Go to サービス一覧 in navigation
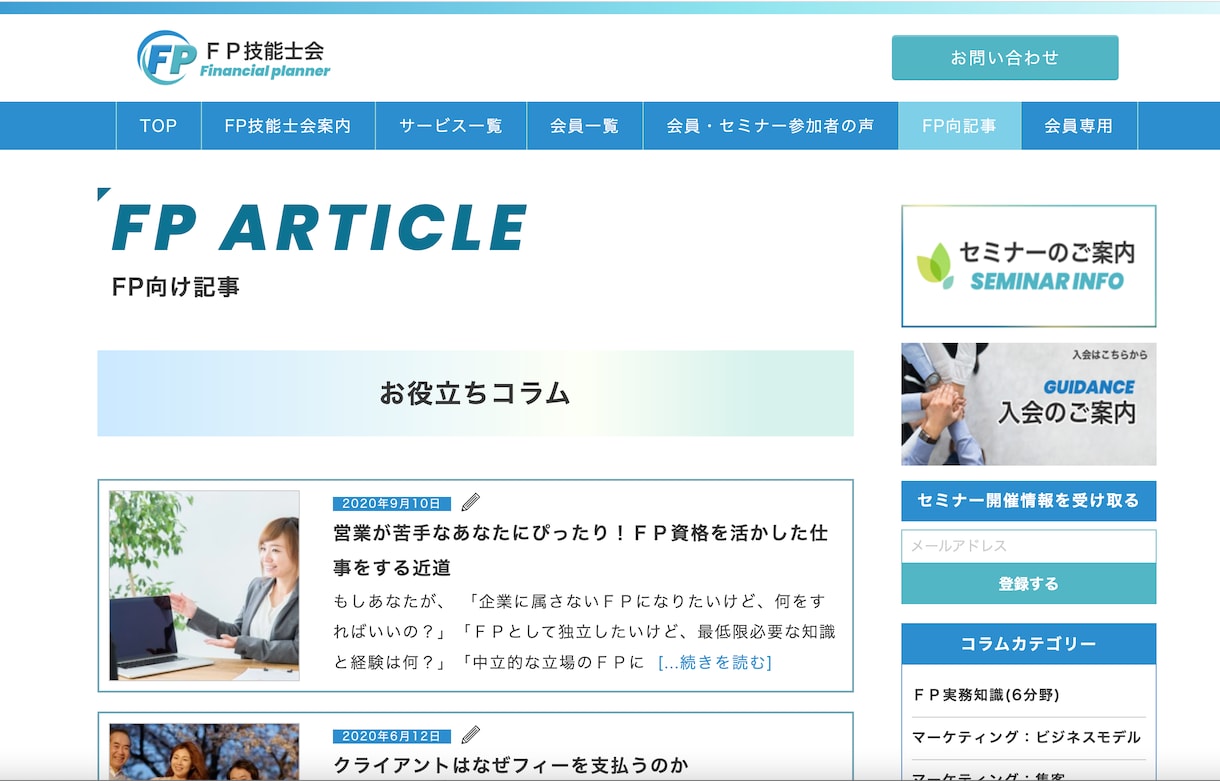1220x781 pixels. pyautogui.click(x=451, y=126)
